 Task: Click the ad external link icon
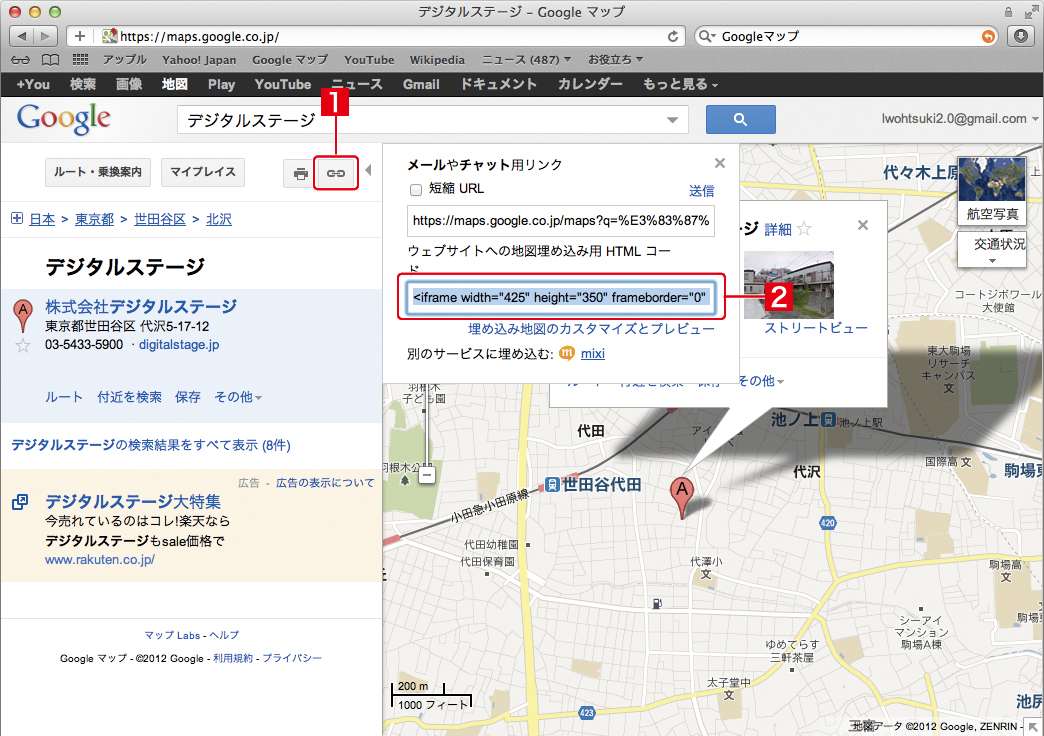[x=20, y=502]
